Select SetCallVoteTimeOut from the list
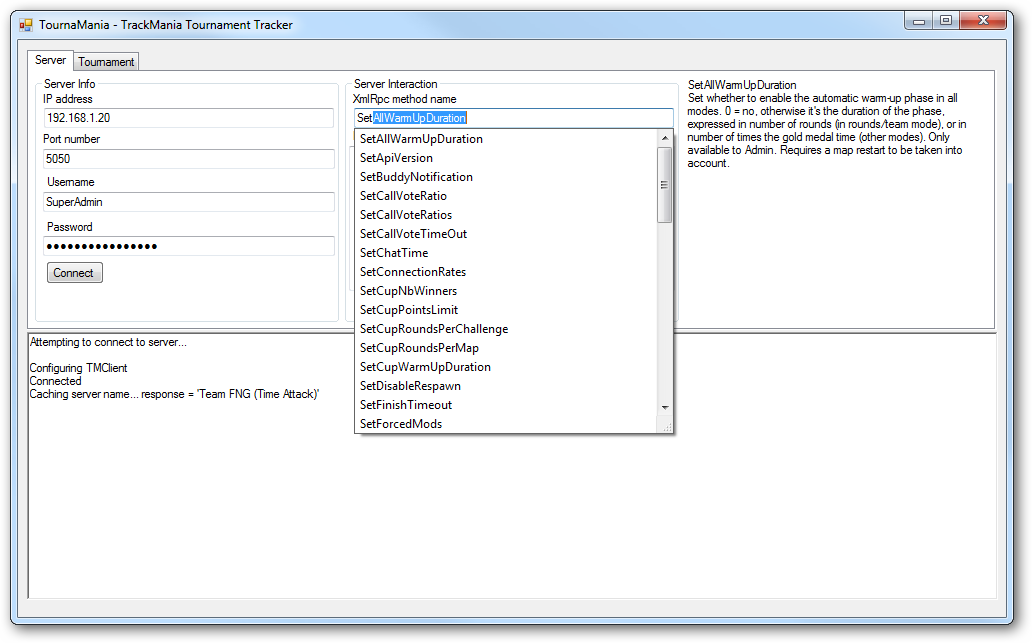Screen dimensions: 1032x643 tap(413, 234)
